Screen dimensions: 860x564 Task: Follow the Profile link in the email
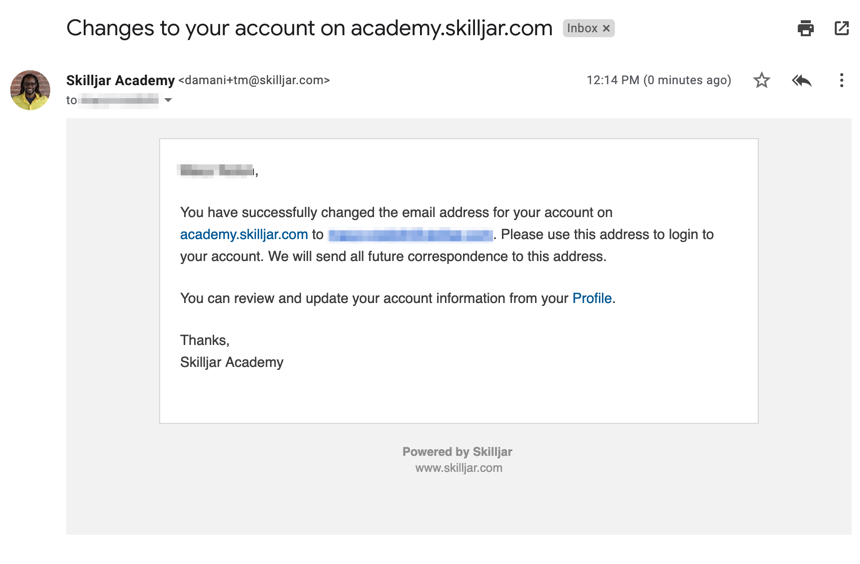[x=592, y=298]
